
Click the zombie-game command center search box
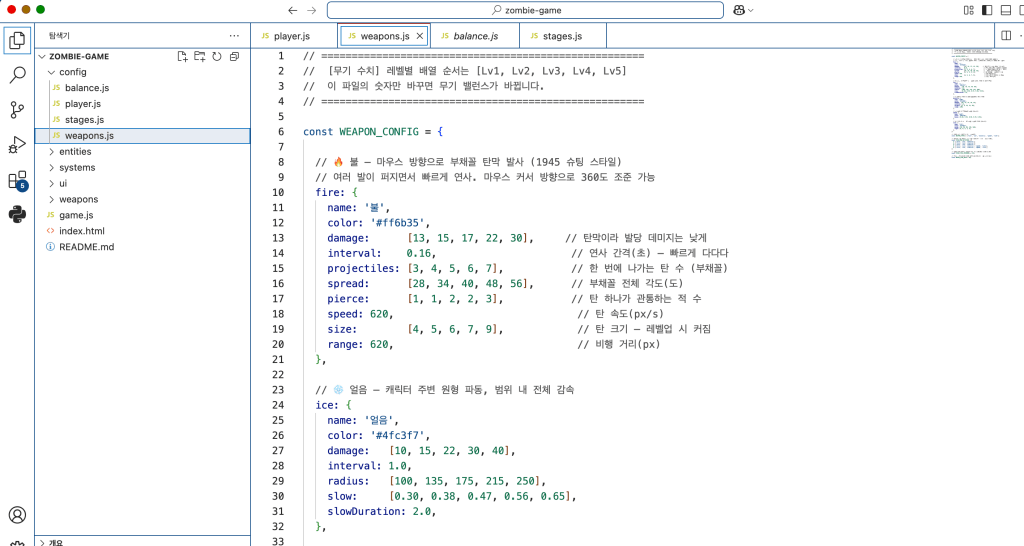525,10
